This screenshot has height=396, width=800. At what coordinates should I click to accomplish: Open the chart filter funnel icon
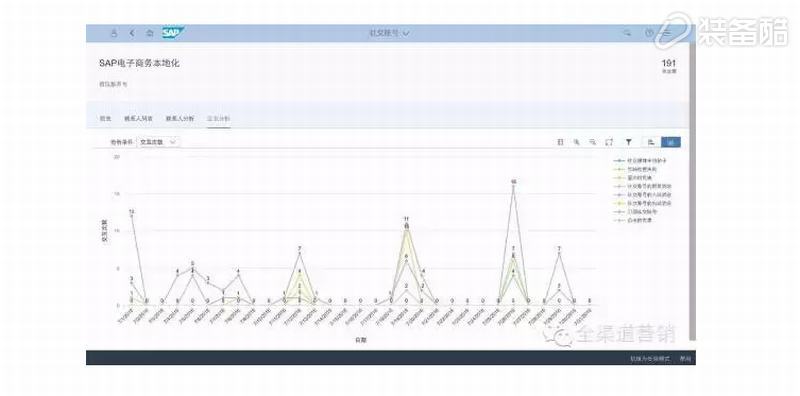[x=629, y=142]
